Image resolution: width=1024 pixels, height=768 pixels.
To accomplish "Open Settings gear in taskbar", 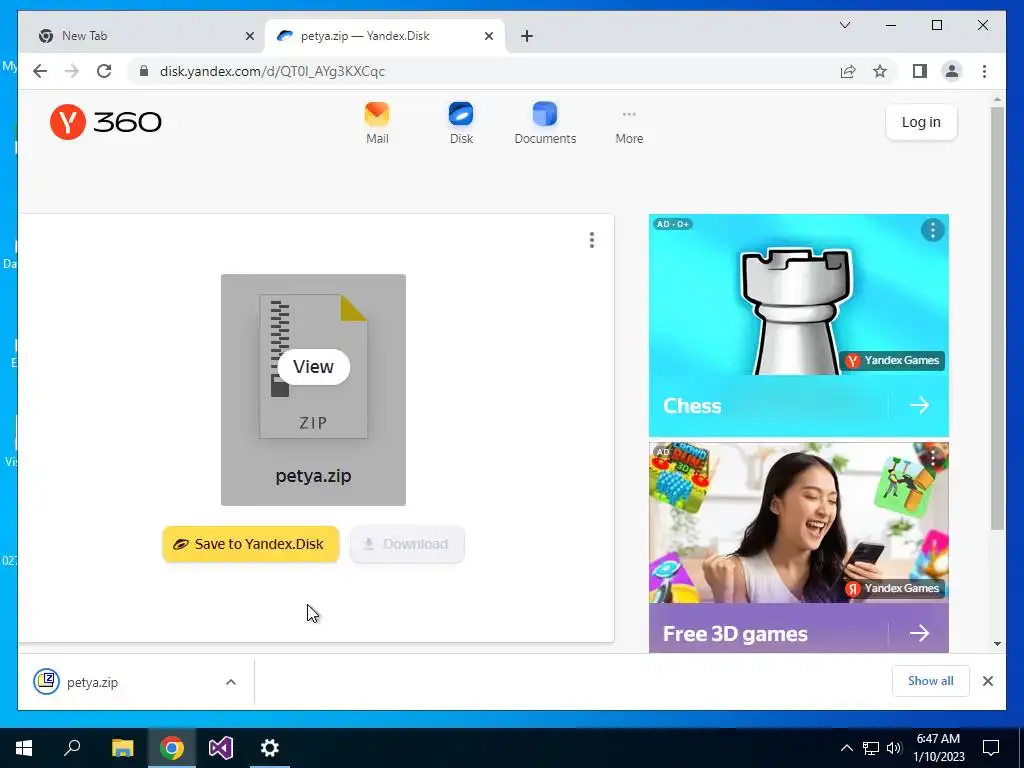I will tap(270, 748).
